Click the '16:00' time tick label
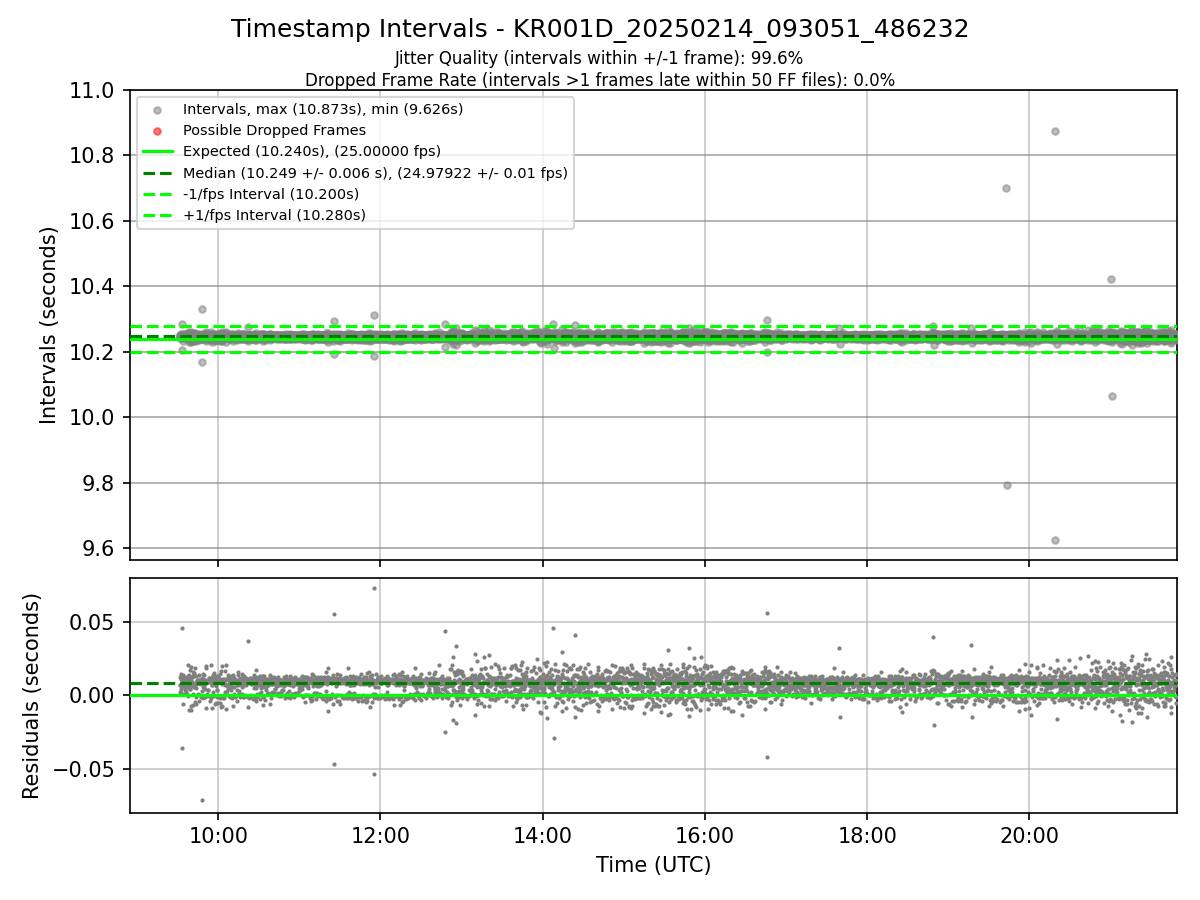This screenshot has width=1200, height=900. tap(705, 836)
